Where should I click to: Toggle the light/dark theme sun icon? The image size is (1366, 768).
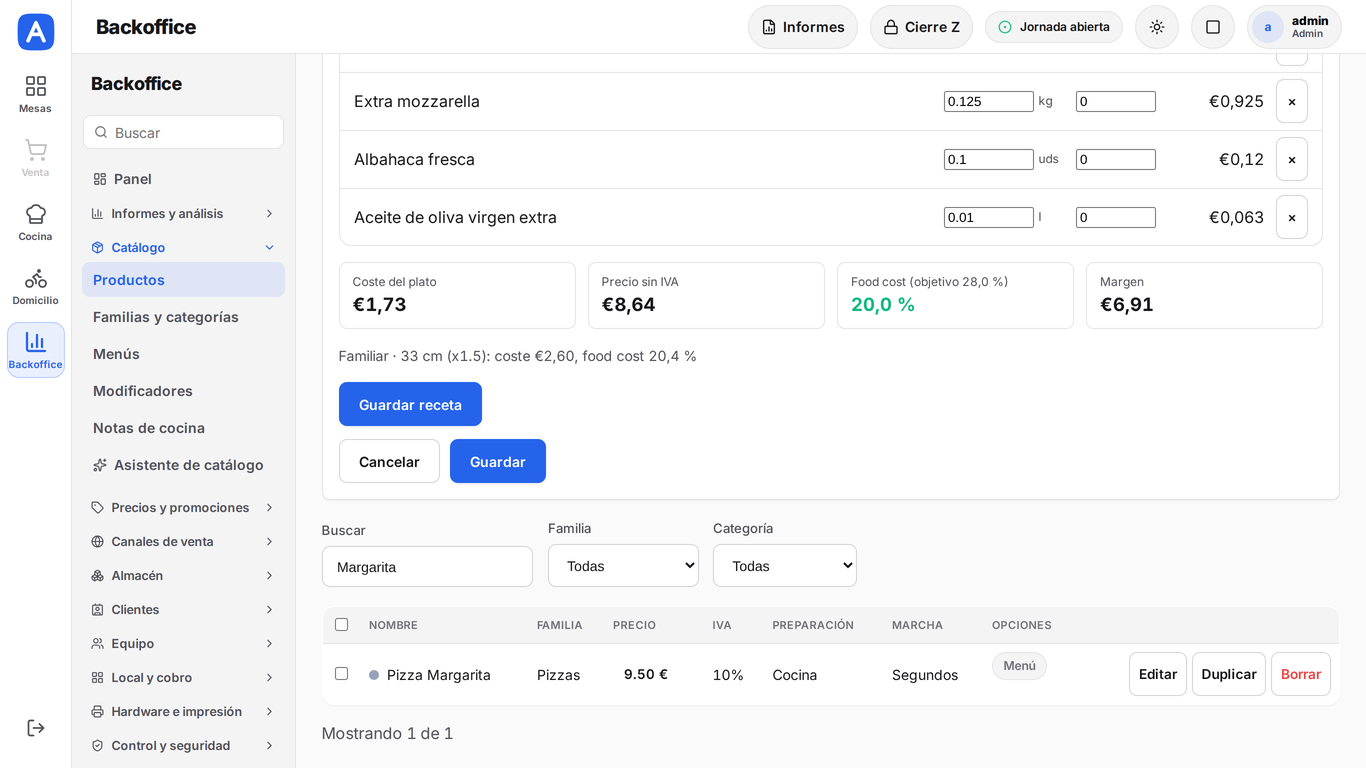click(1157, 27)
